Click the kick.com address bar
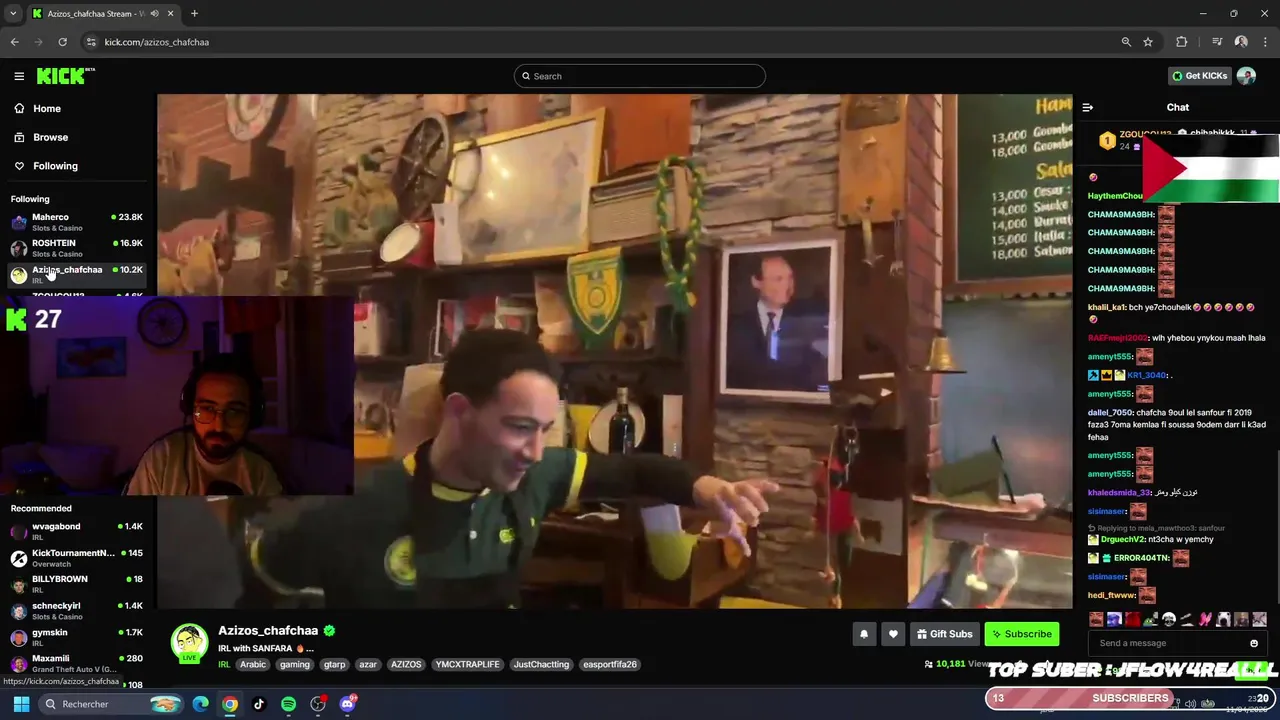The height and width of the screenshot is (720, 1280). point(600,42)
